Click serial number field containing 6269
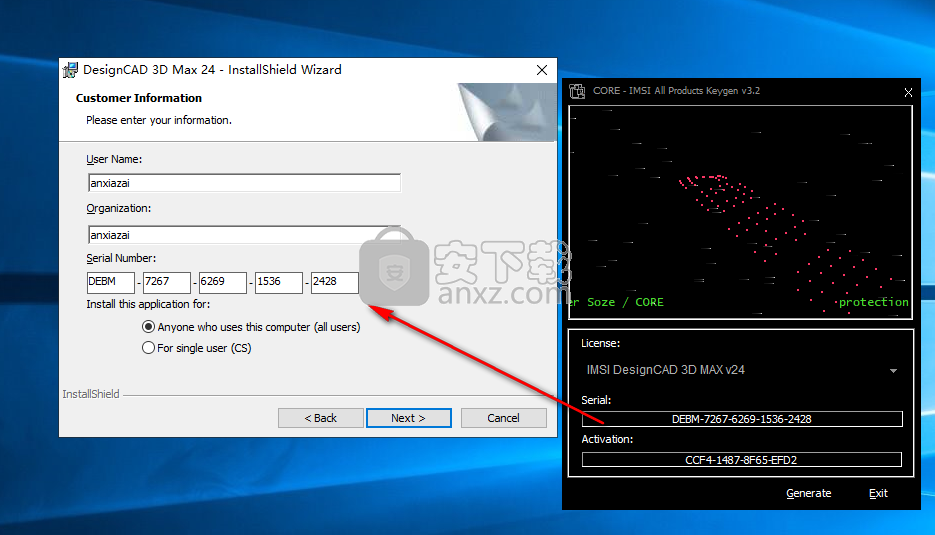The width and height of the screenshot is (935, 535). point(222,282)
